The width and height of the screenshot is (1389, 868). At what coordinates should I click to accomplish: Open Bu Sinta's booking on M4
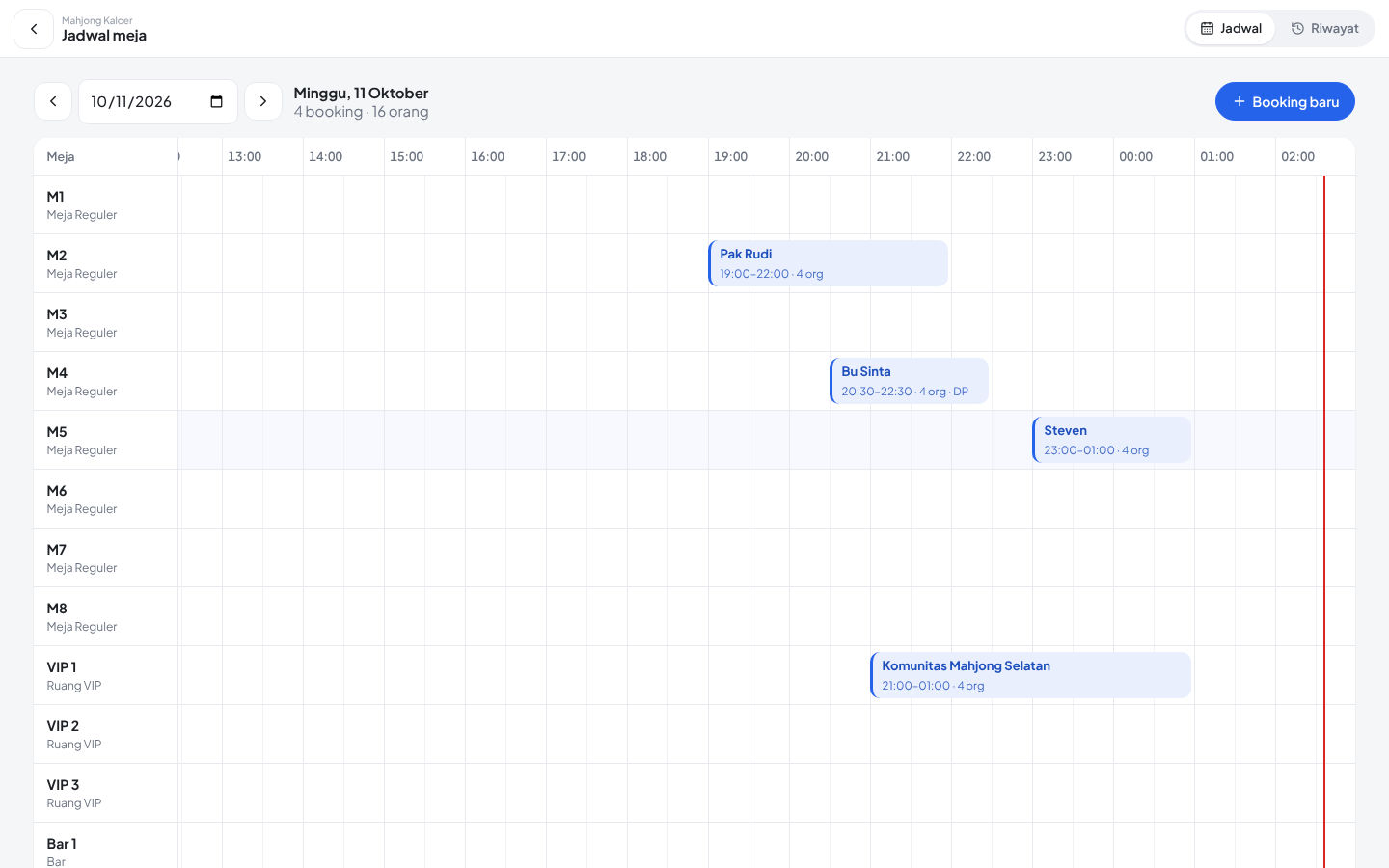(x=910, y=381)
